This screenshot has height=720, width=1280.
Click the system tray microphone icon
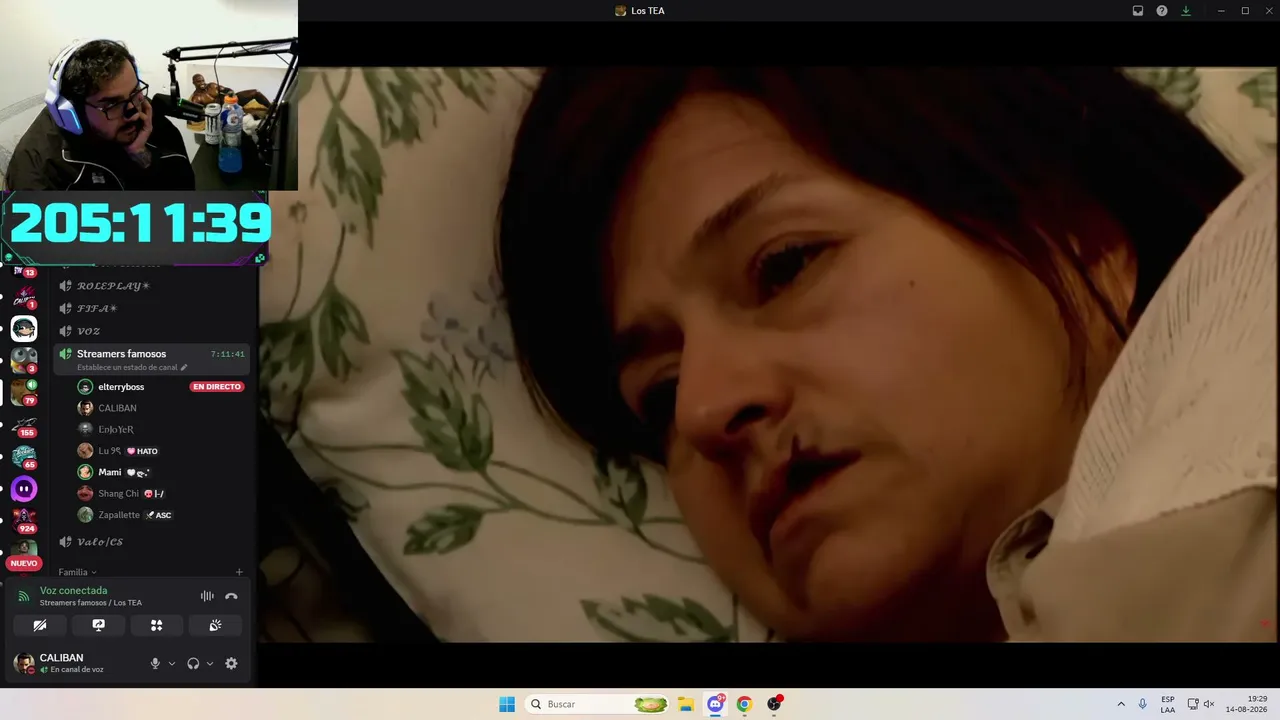pyautogui.click(x=1143, y=704)
